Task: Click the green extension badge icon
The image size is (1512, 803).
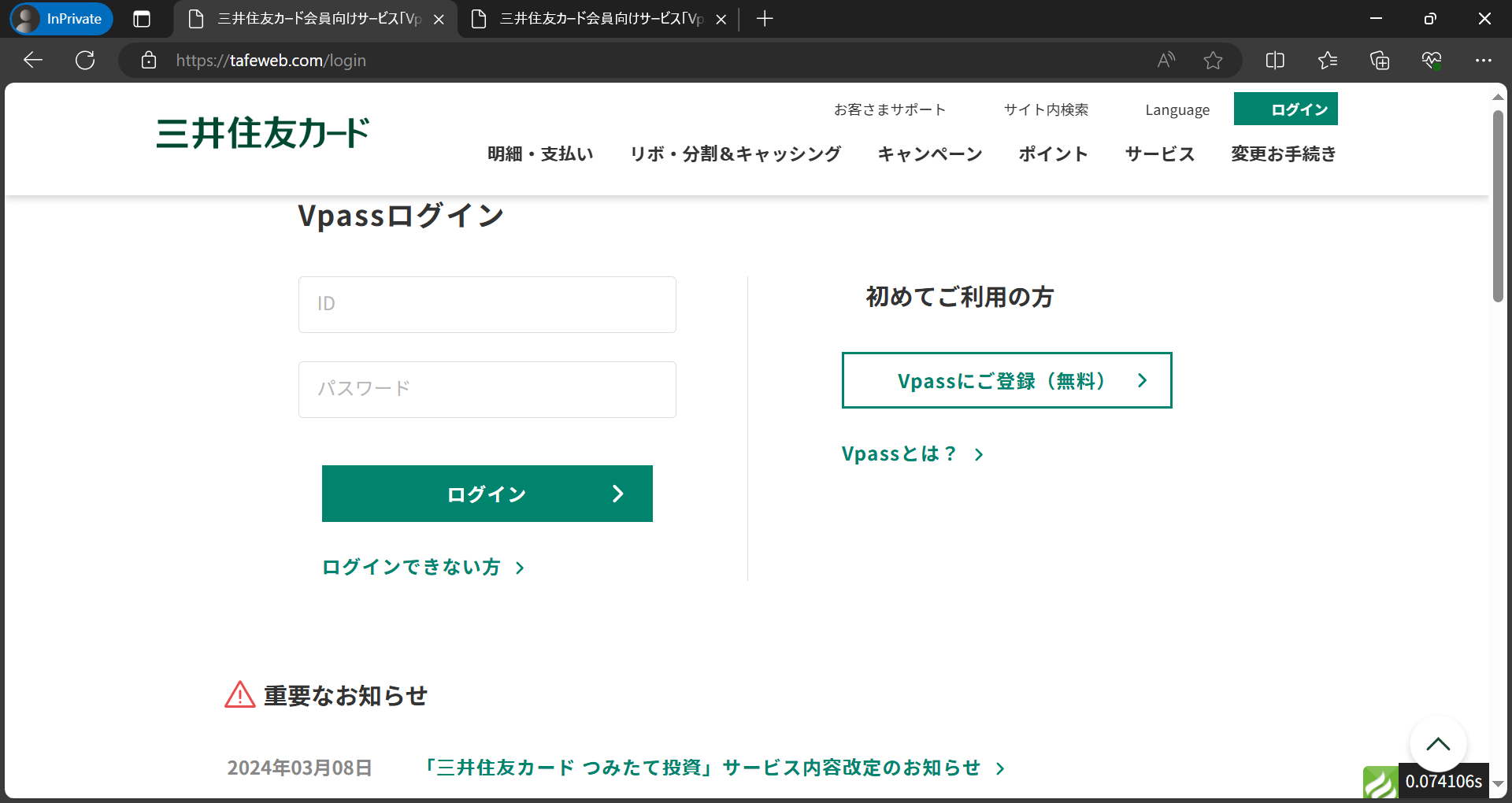Action: click(1380, 783)
